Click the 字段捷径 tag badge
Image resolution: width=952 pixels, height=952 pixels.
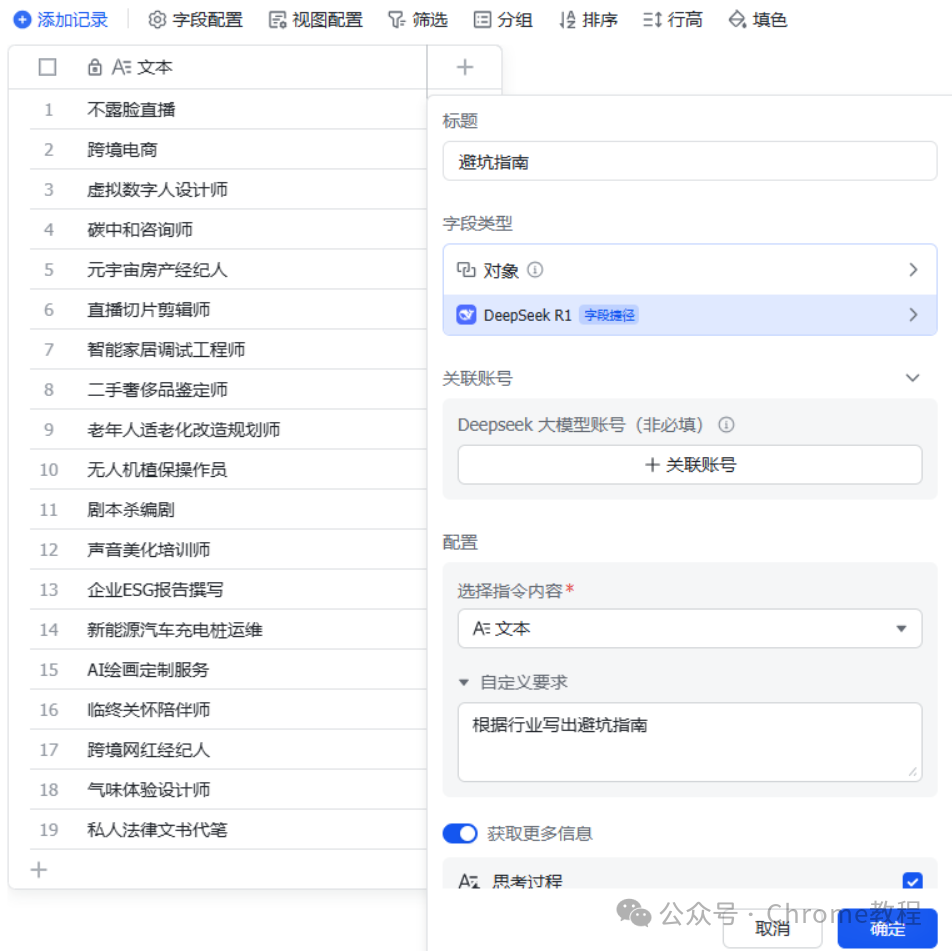pos(609,314)
